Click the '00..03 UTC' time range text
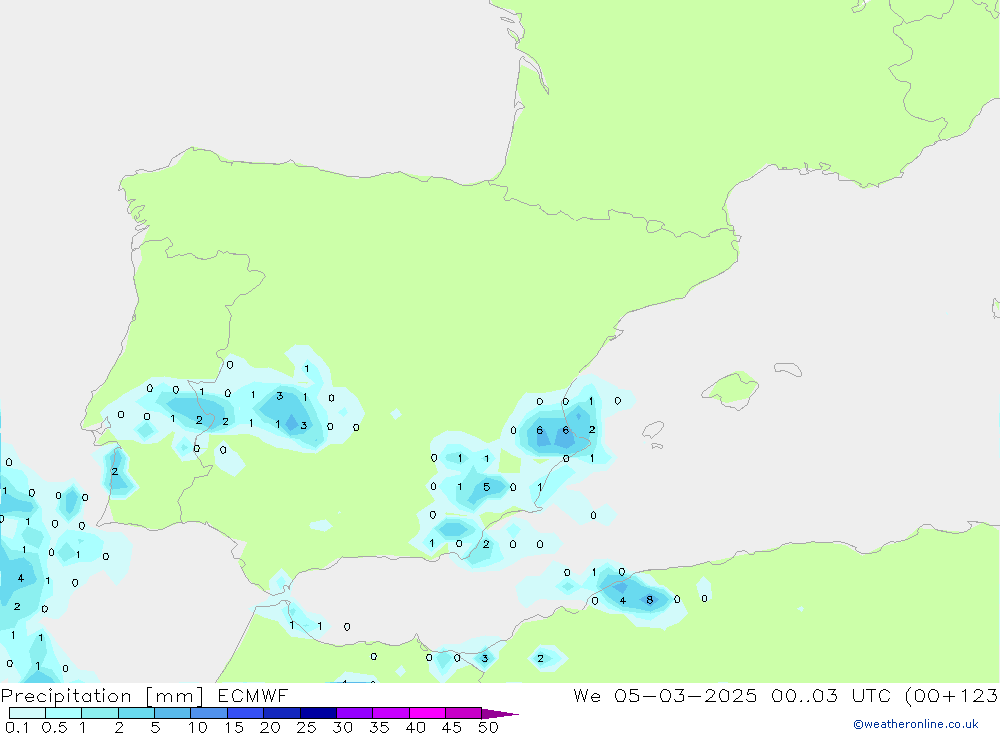 [x=830, y=696]
